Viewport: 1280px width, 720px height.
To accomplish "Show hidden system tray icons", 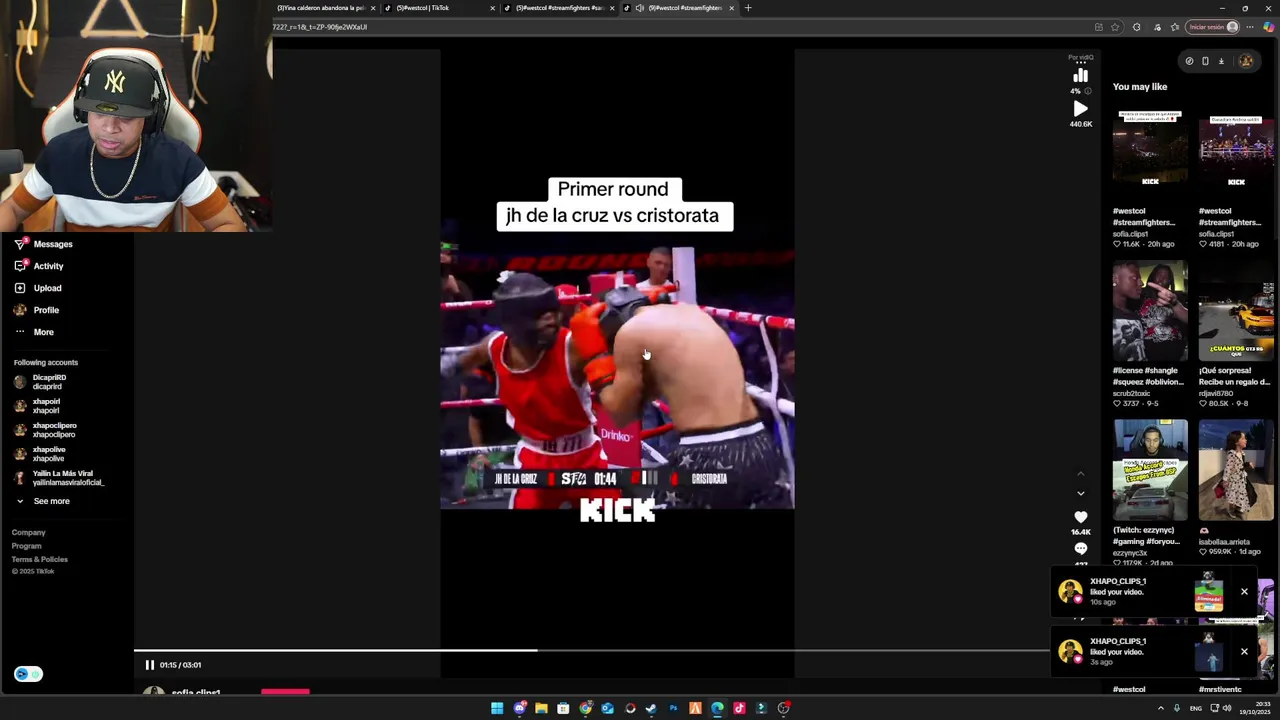I will 1161,708.
